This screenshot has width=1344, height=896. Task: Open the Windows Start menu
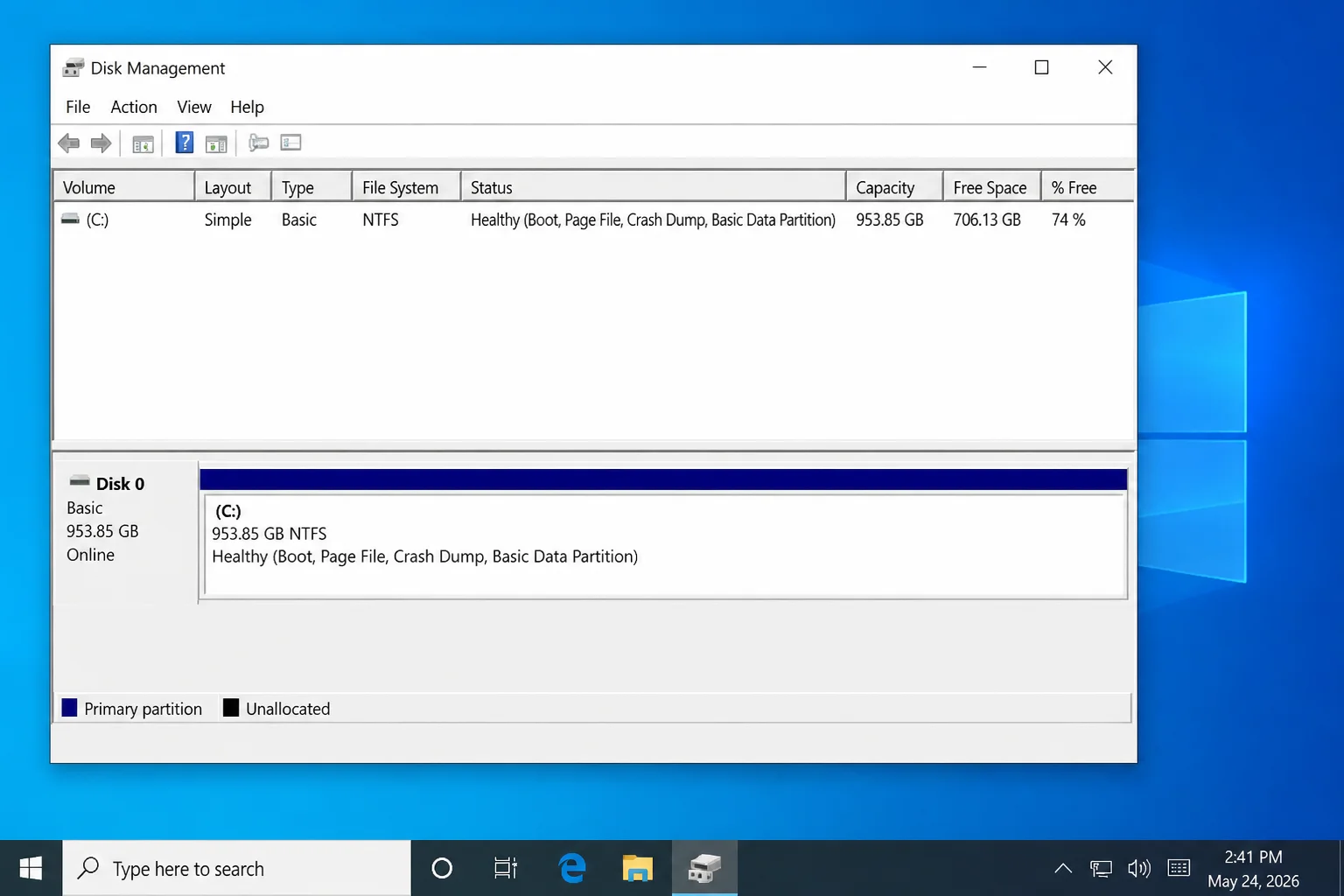click(31, 868)
